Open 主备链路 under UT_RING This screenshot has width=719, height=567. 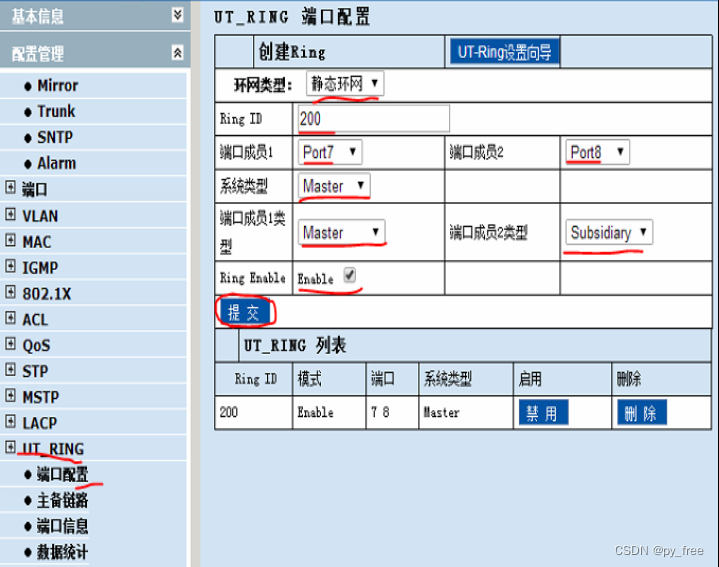(62, 500)
